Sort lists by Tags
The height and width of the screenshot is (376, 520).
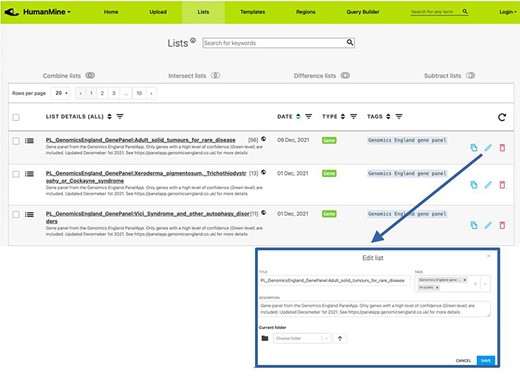[x=388, y=116]
